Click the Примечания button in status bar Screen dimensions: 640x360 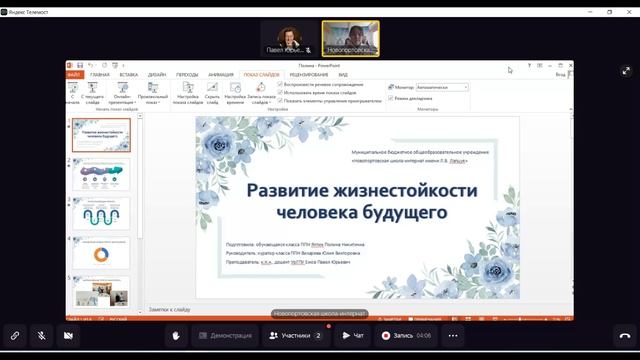[x=425, y=319]
